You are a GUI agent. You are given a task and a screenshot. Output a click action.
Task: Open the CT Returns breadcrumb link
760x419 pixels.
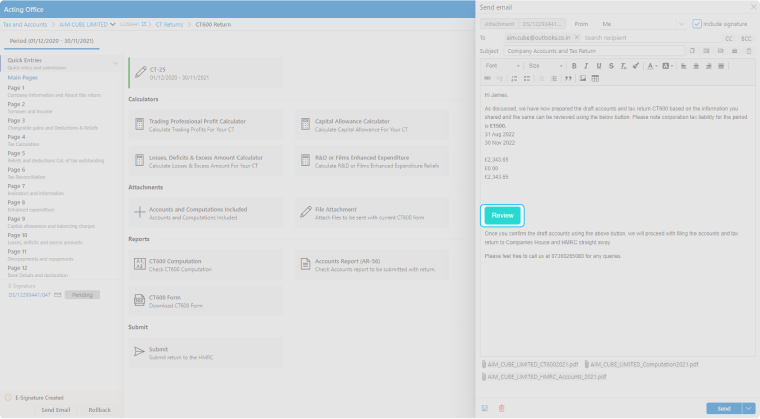(170, 23)
